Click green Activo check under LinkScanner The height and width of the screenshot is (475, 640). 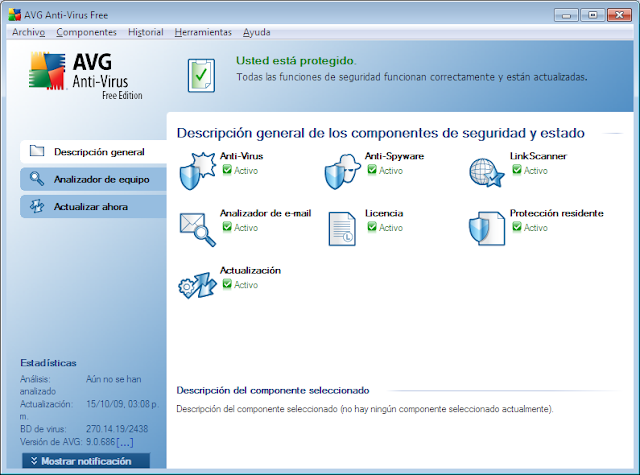coord(517,170)
